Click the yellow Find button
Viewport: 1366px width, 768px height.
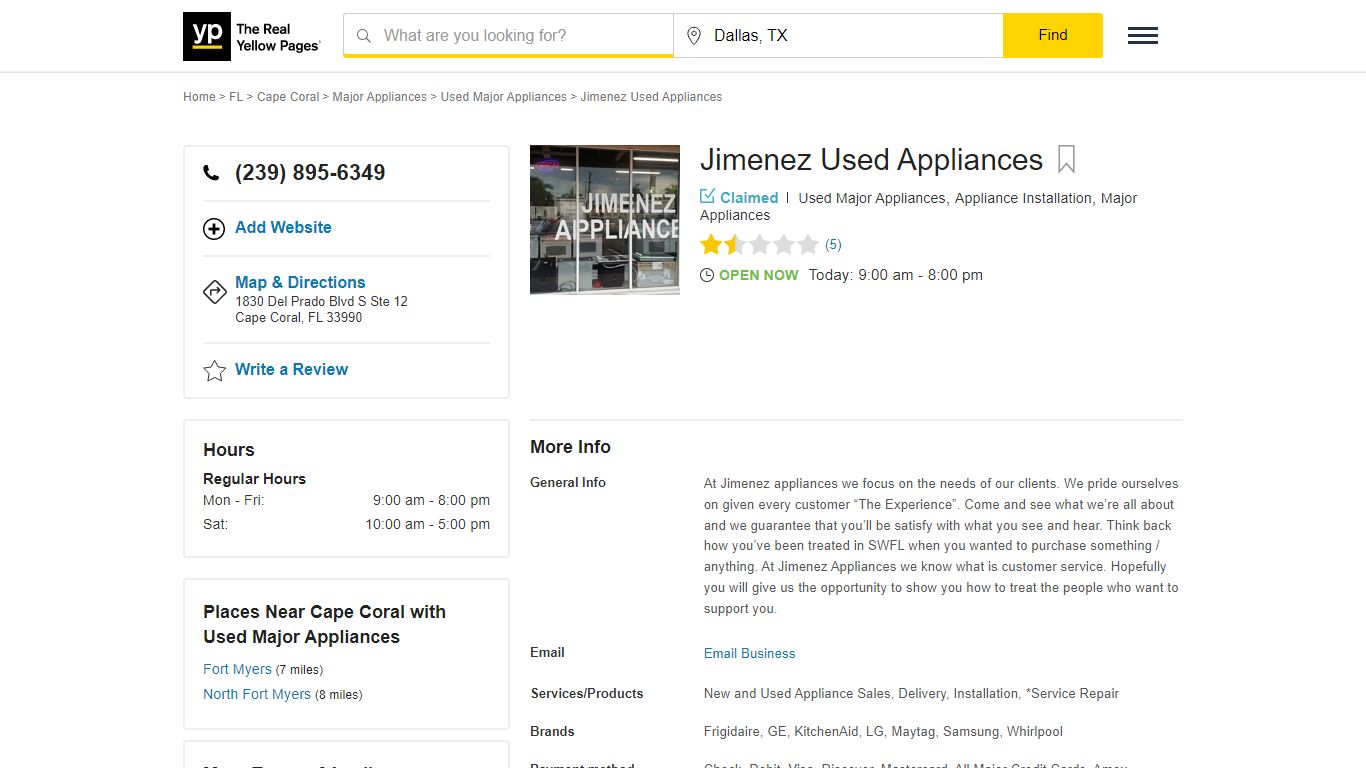pos(1053,35)
